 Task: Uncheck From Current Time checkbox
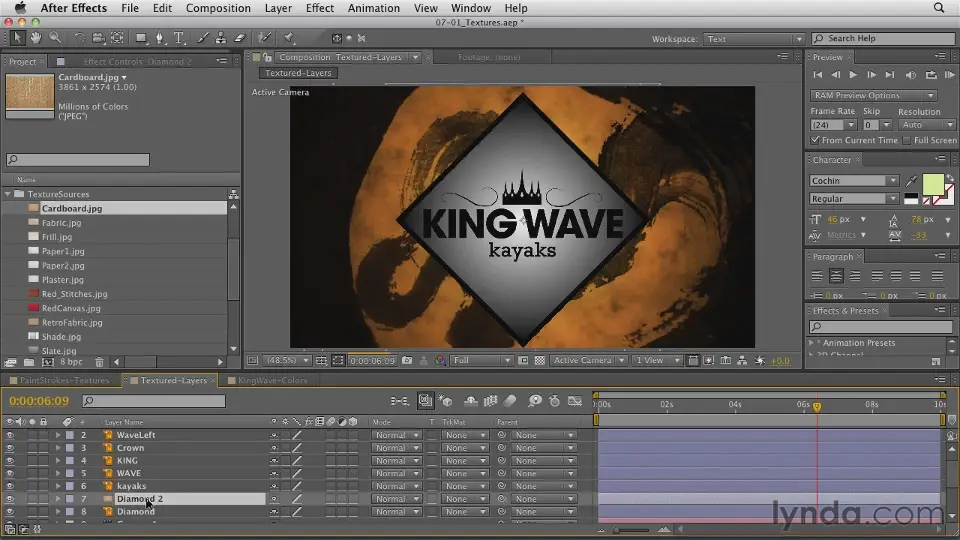[x=816, y=140]
